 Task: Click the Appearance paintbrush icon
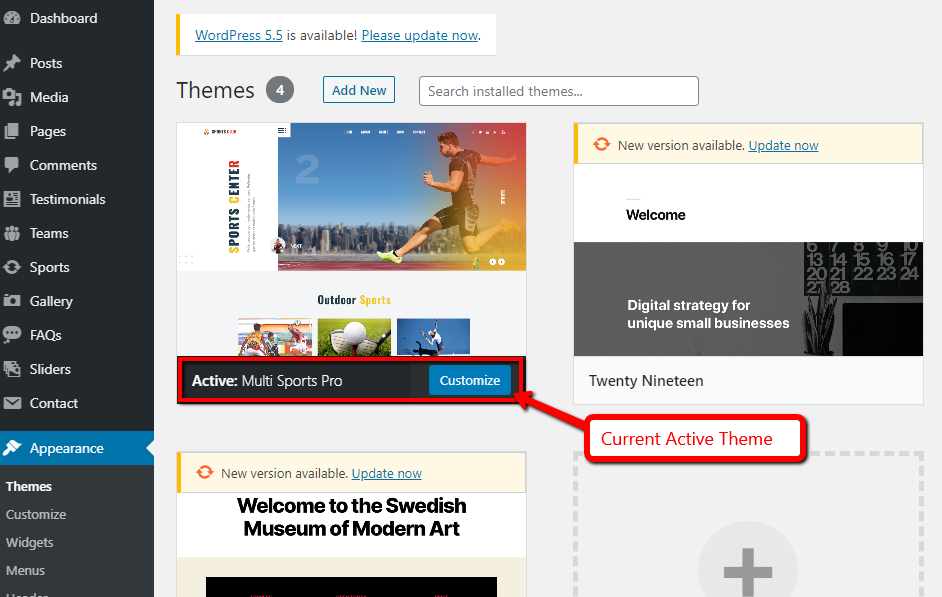point(12,448)
